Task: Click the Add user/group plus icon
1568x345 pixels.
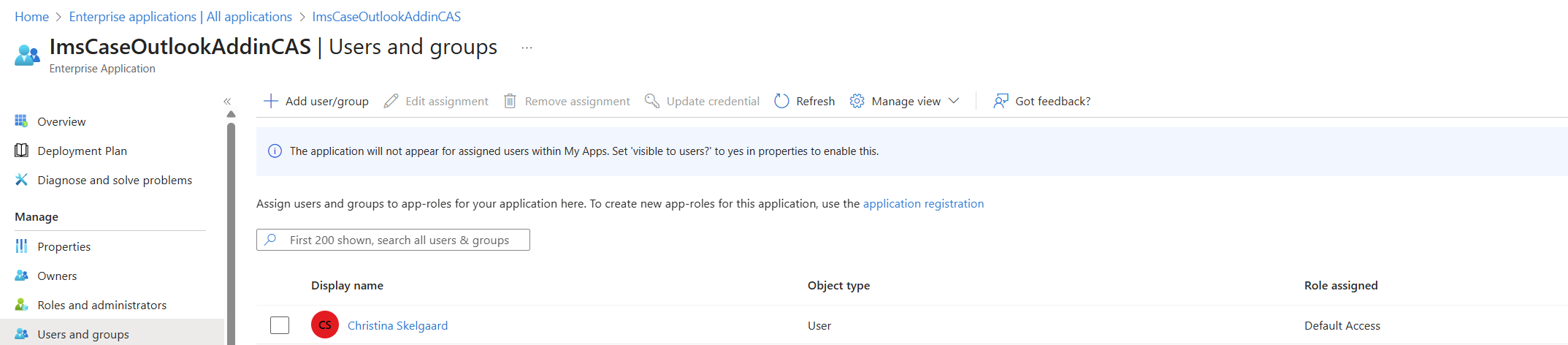Action: [x=271, y=101]
